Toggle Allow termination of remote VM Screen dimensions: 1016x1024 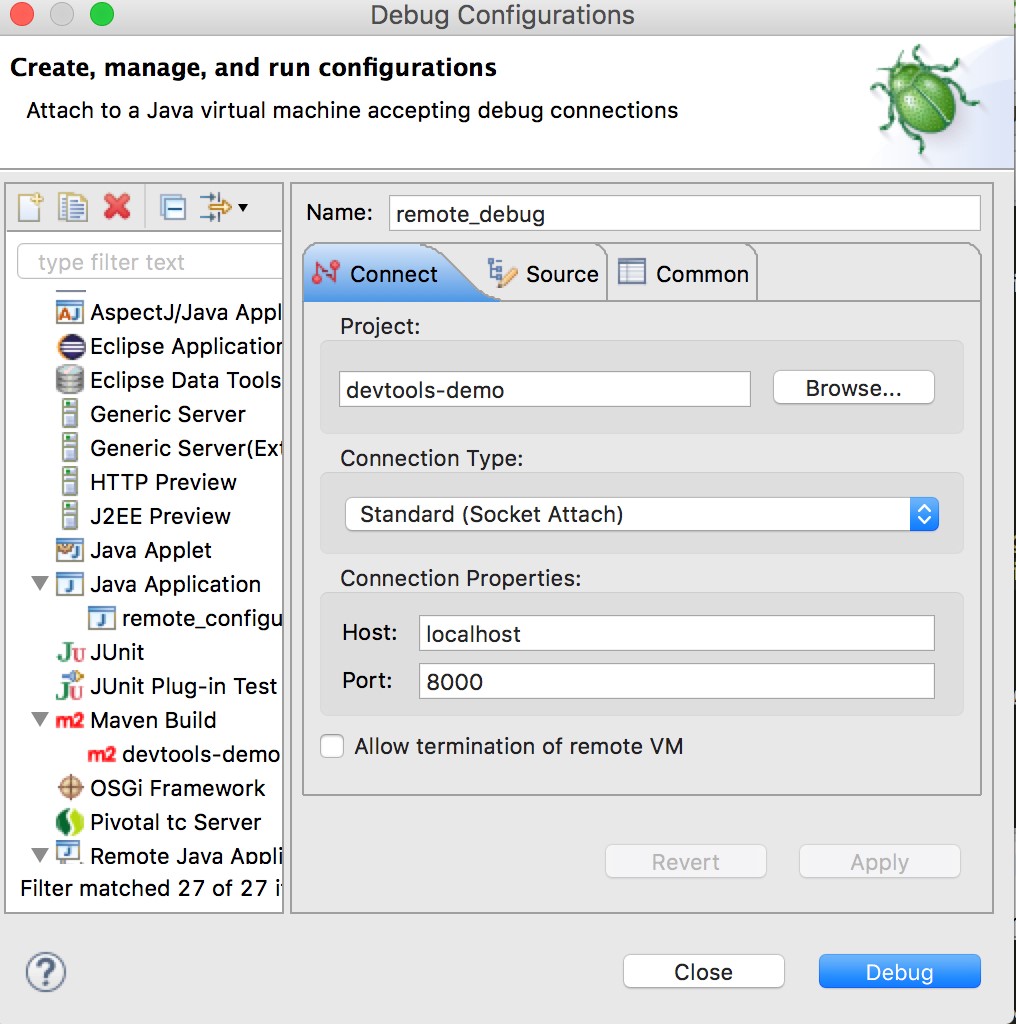click(x=332, y=746)
